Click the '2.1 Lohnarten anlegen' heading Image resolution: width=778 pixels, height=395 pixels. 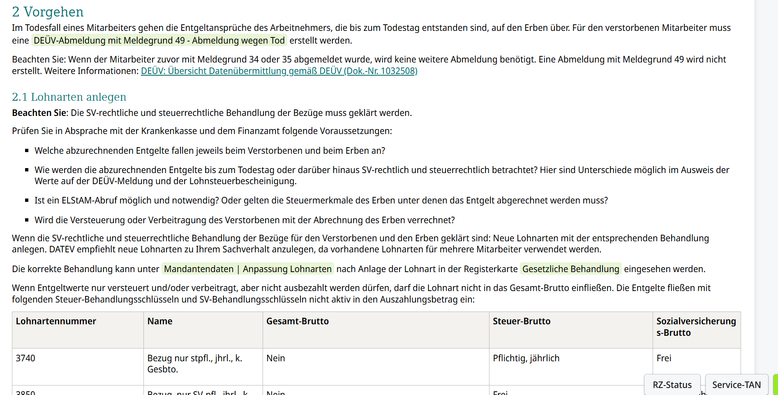tap(69, 97)
